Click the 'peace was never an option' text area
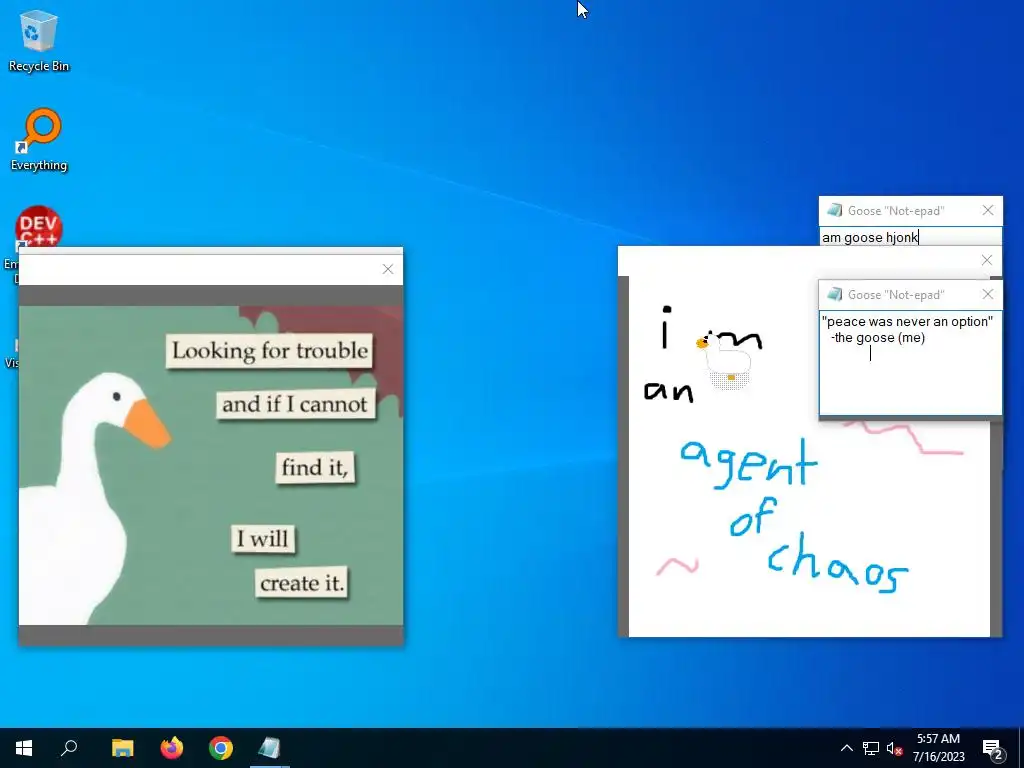The image size is (1024, 768). (910, 363)
